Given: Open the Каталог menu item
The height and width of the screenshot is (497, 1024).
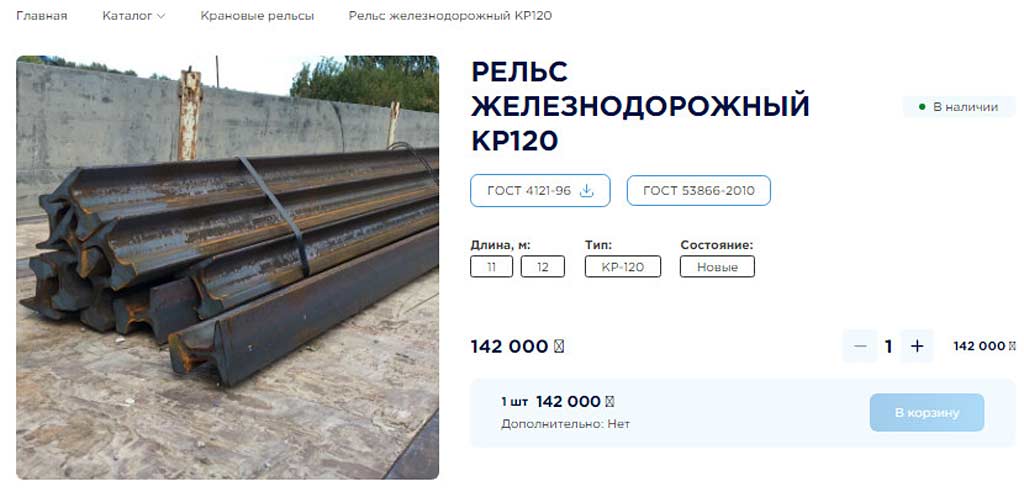Looking at the screenshot, I should (127, 16).
